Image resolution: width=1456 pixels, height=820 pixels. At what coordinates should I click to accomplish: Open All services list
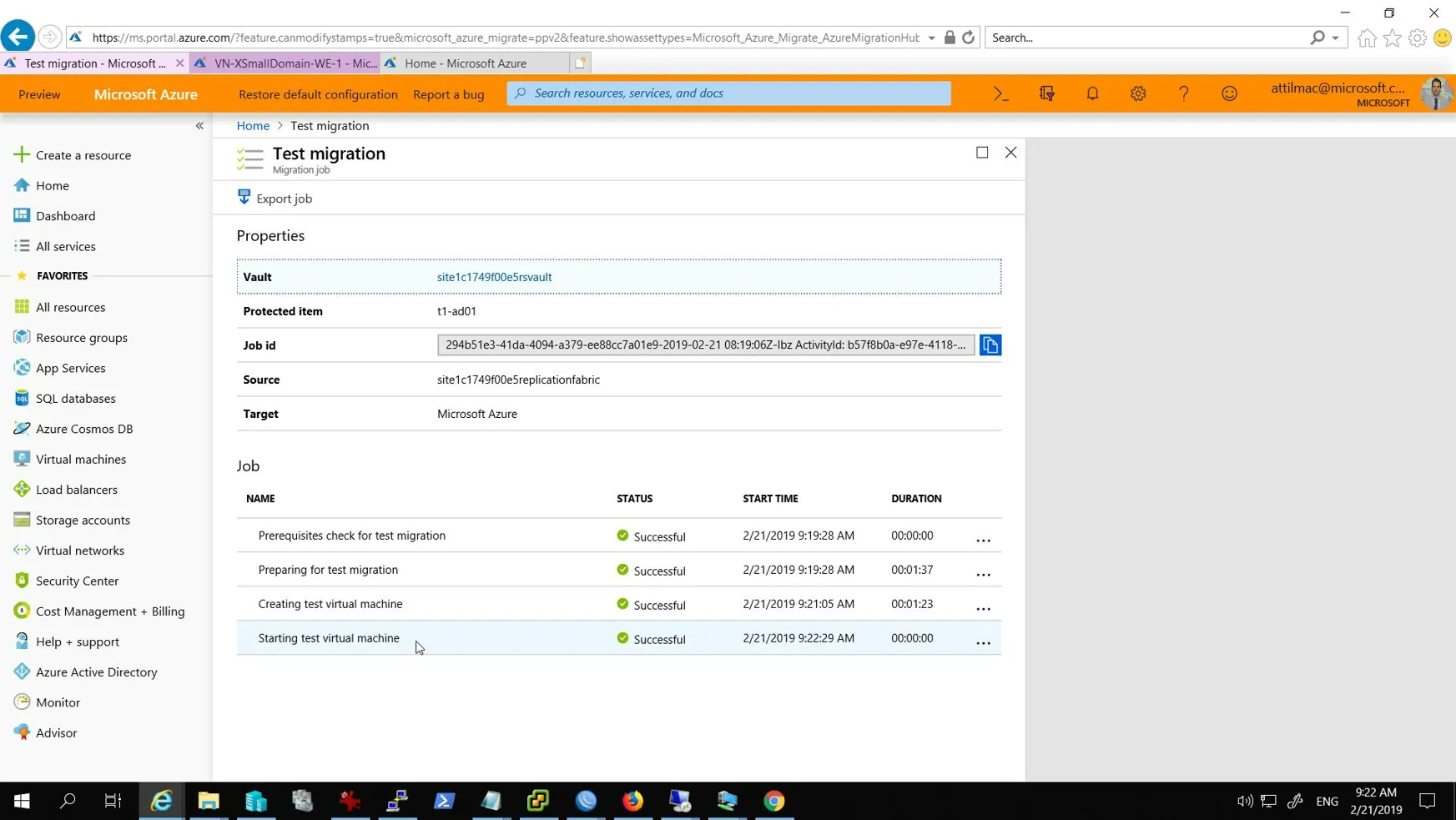(55, 246)
